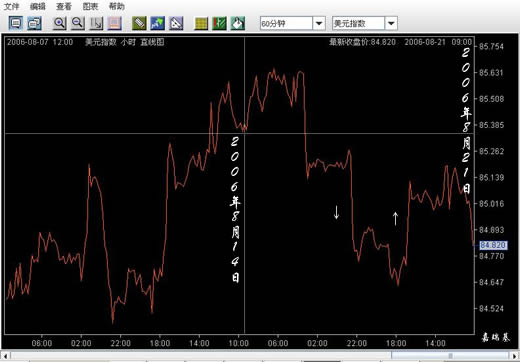Image resolution: width=520 pixels, height=362 pixels.
Task: Expand the 60分钟 timeframe dropdown arrow
Action: (x=319, y=23)
